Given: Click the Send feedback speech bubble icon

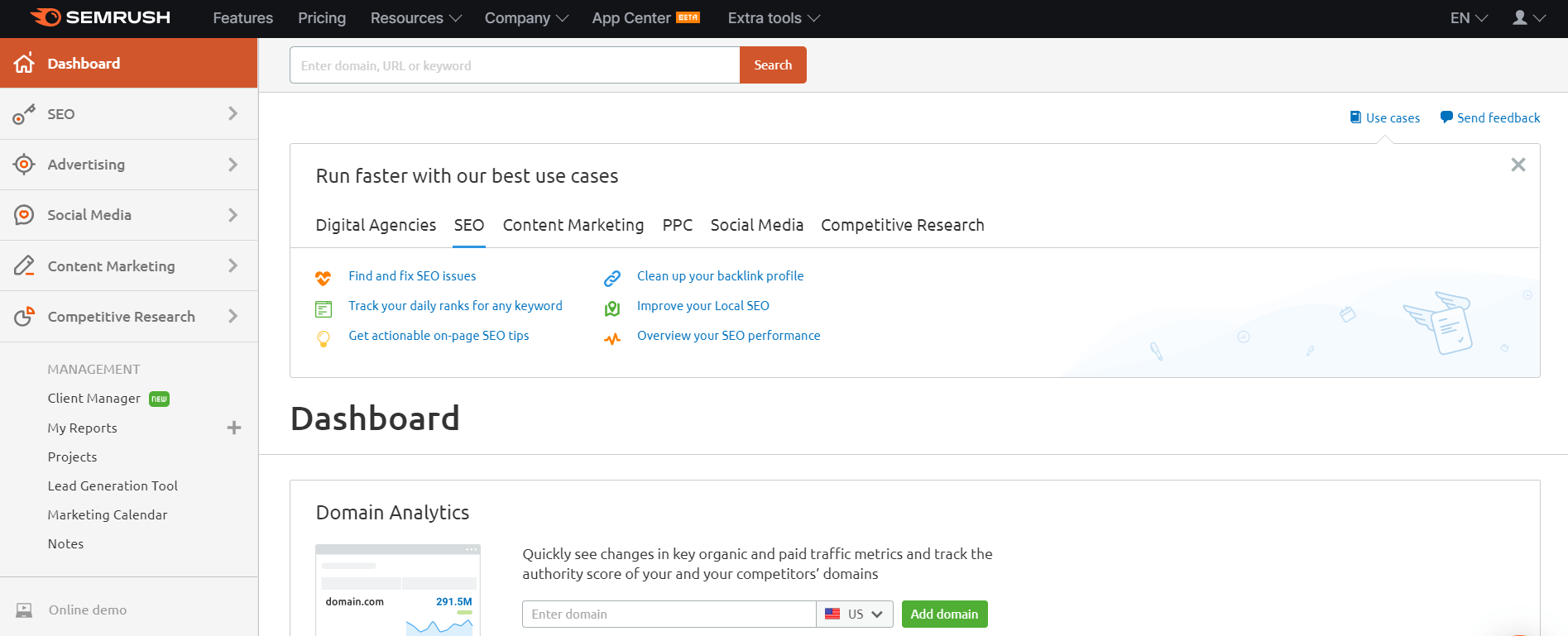Looking at the screenshot, I should click(1446, 117).
